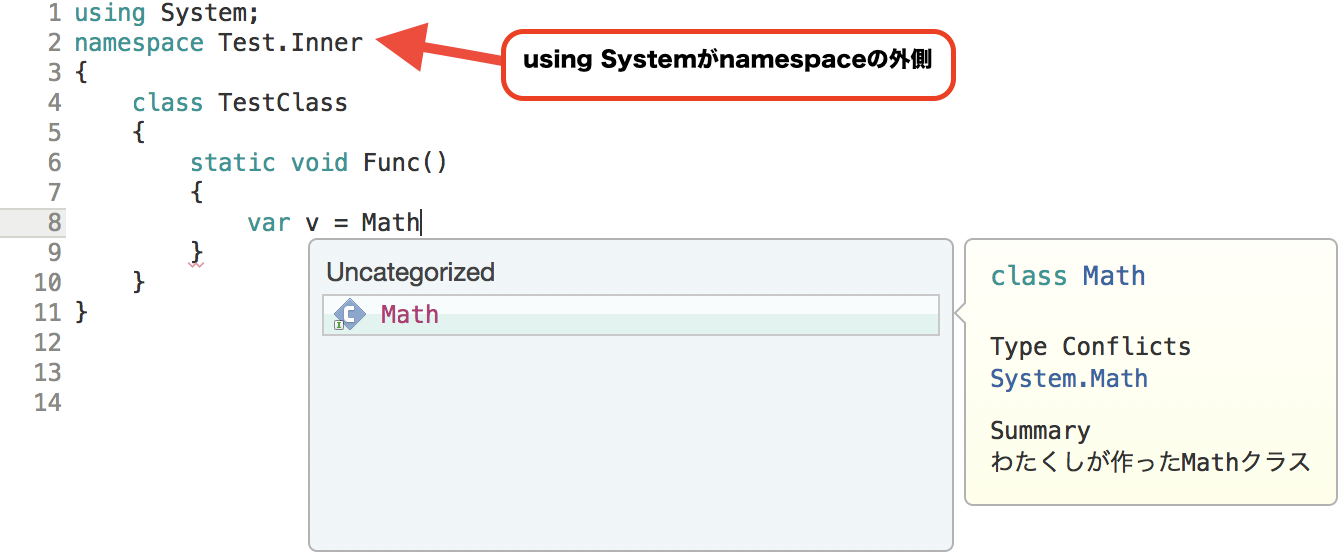Click the Type Conflicts label in tooltip
This screenshot has height=560, width=1344.
coord(1090,347)
